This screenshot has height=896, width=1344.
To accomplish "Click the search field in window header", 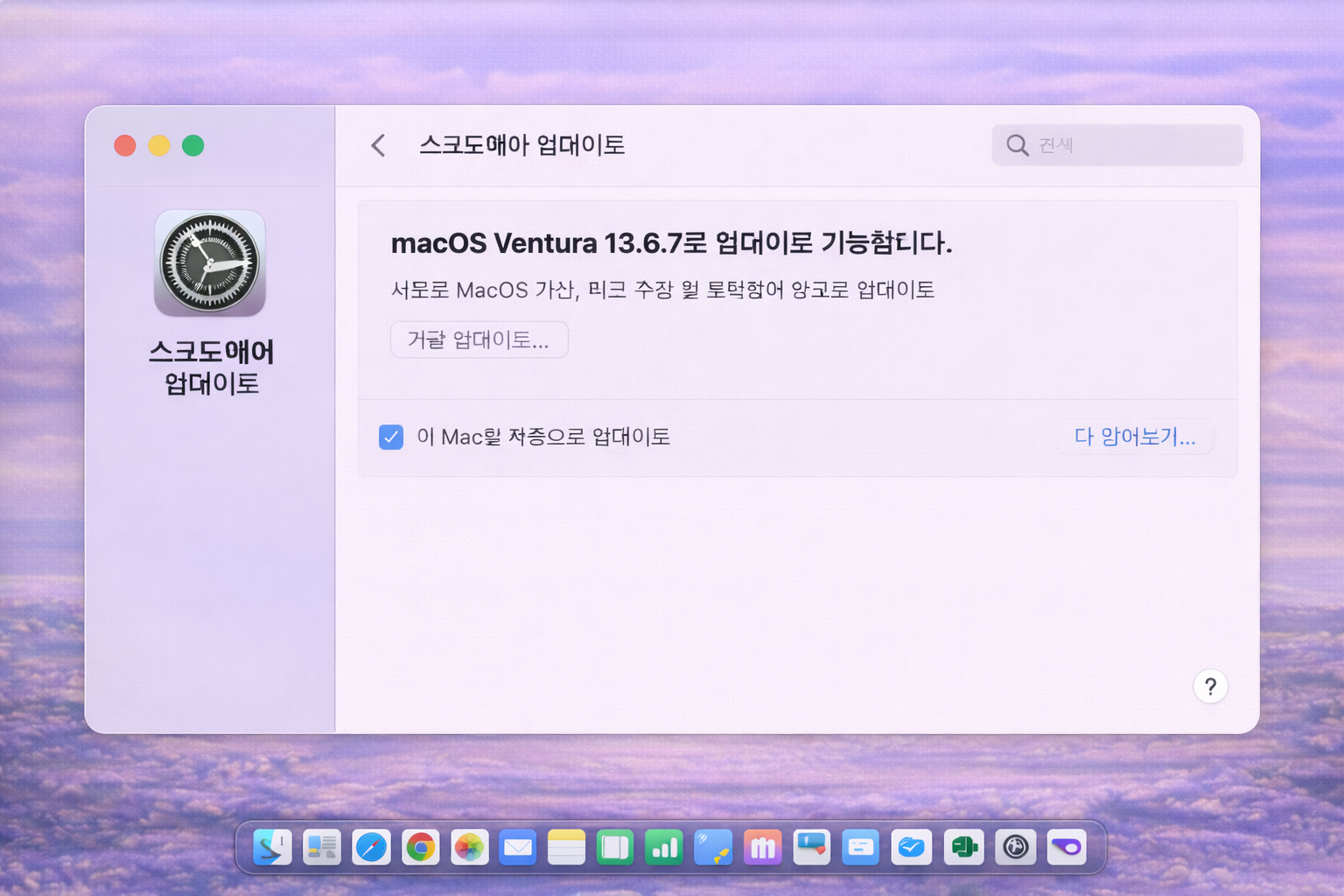I will click(1116, 144).
